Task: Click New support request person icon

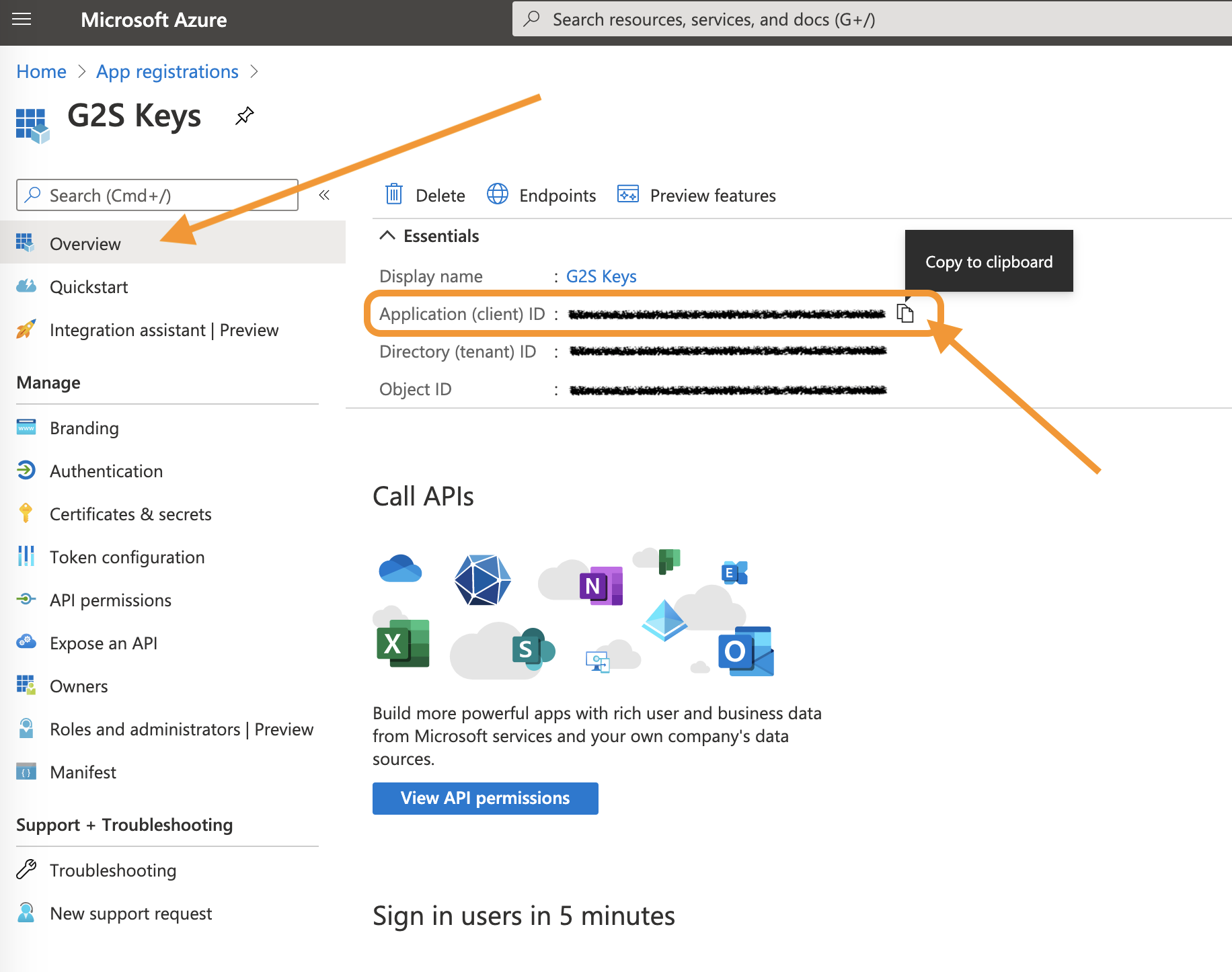Action: coord(26,912)
